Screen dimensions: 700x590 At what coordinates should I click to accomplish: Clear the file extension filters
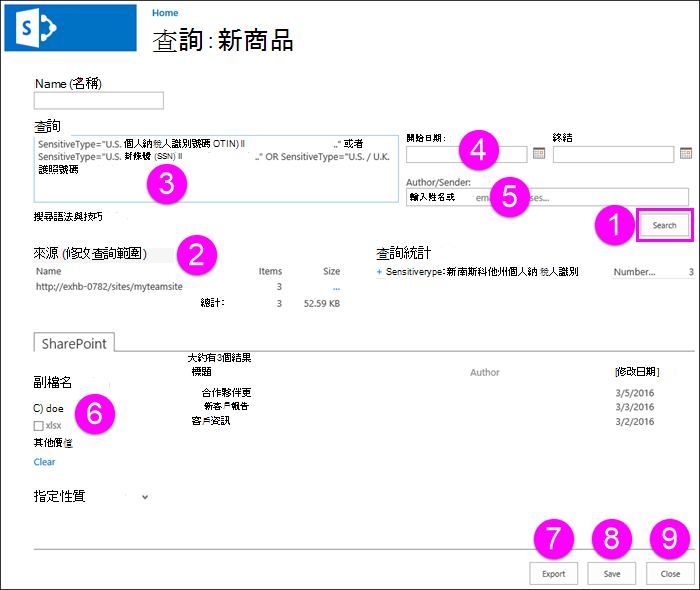(x=44, y=462)
